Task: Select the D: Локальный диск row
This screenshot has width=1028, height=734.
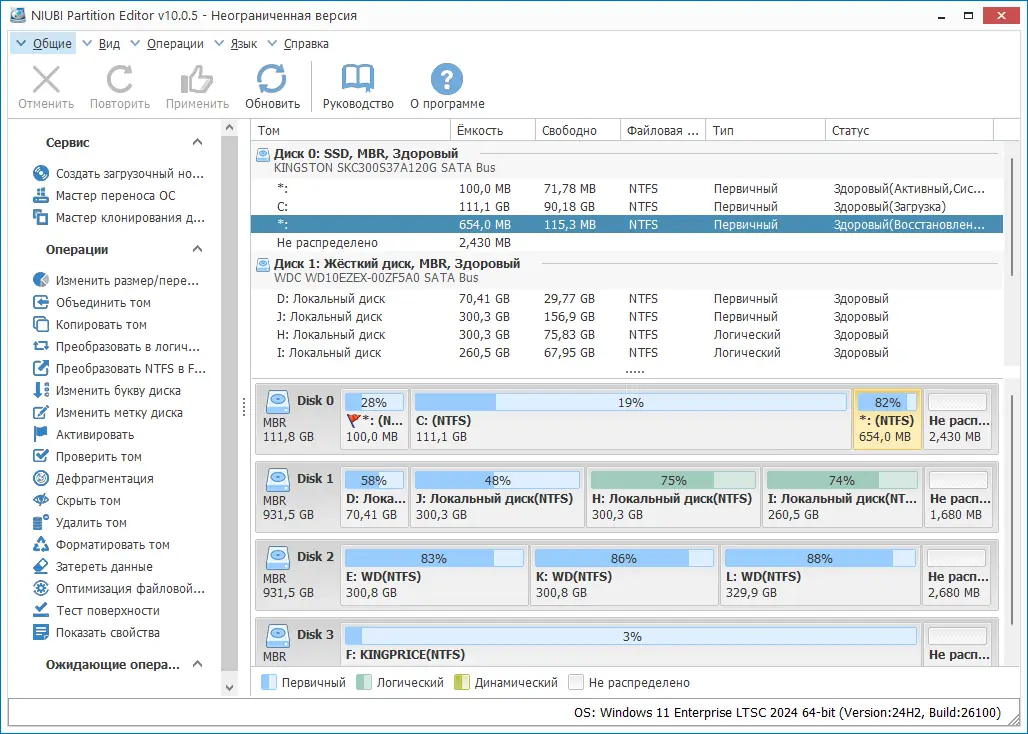Action: (x=330, y=299)
